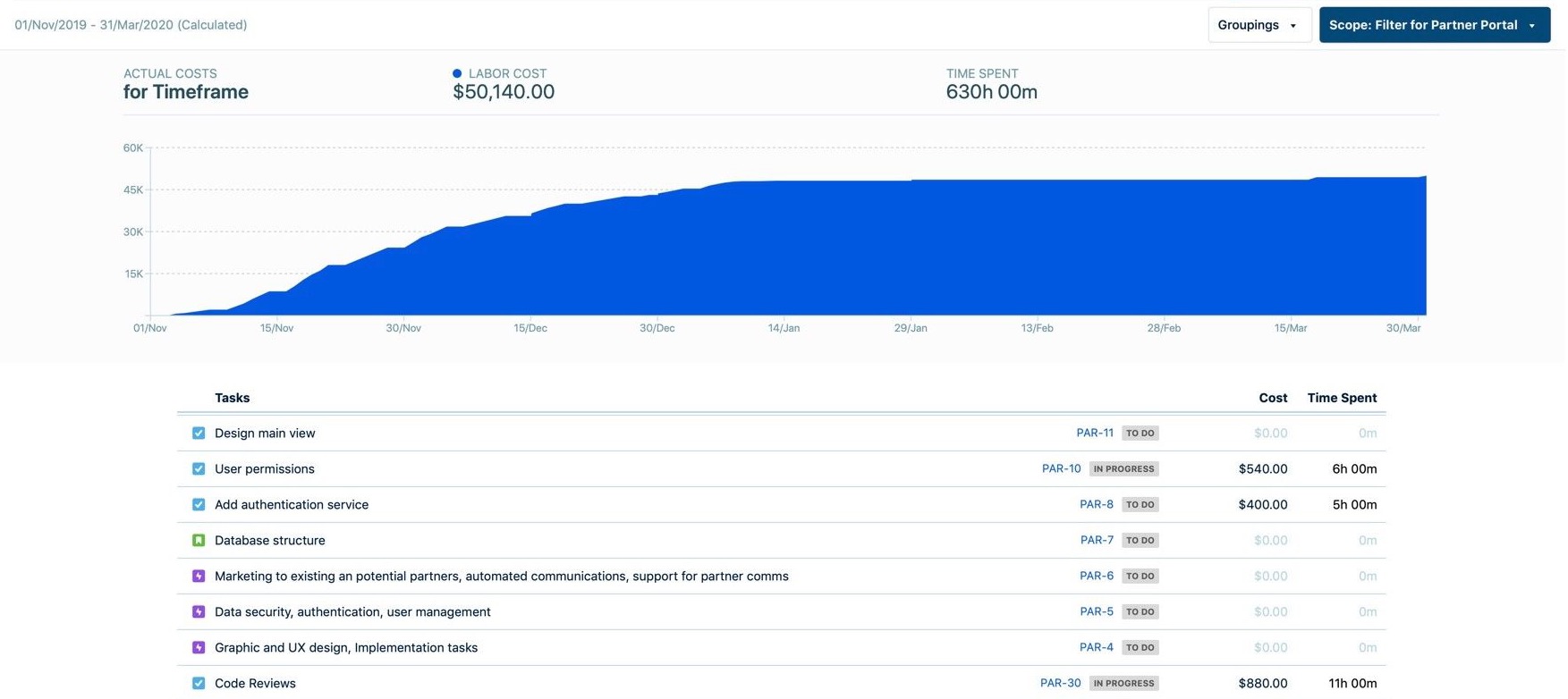Click the purple epic icon for Marketing task
Image resolution: width=1568 pixels, height=699 pixels.
[199, 577]
